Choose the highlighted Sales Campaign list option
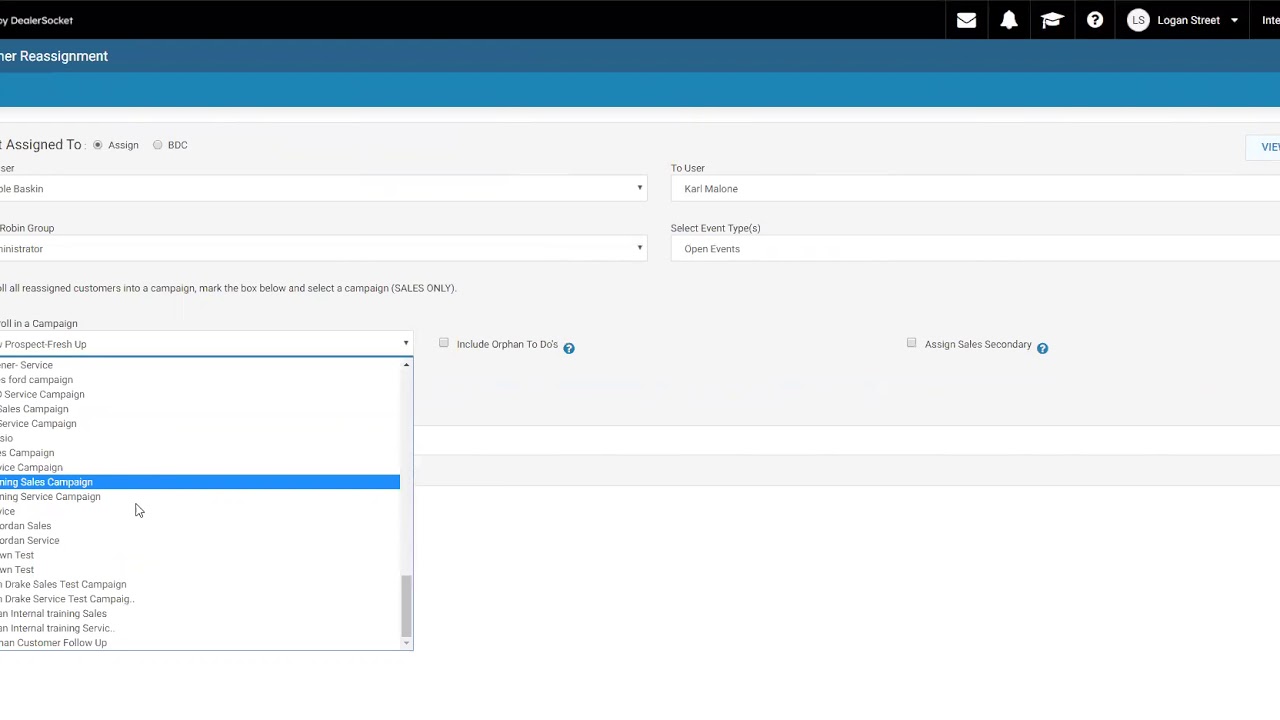1280x720 pixels. tap(200, 482)
